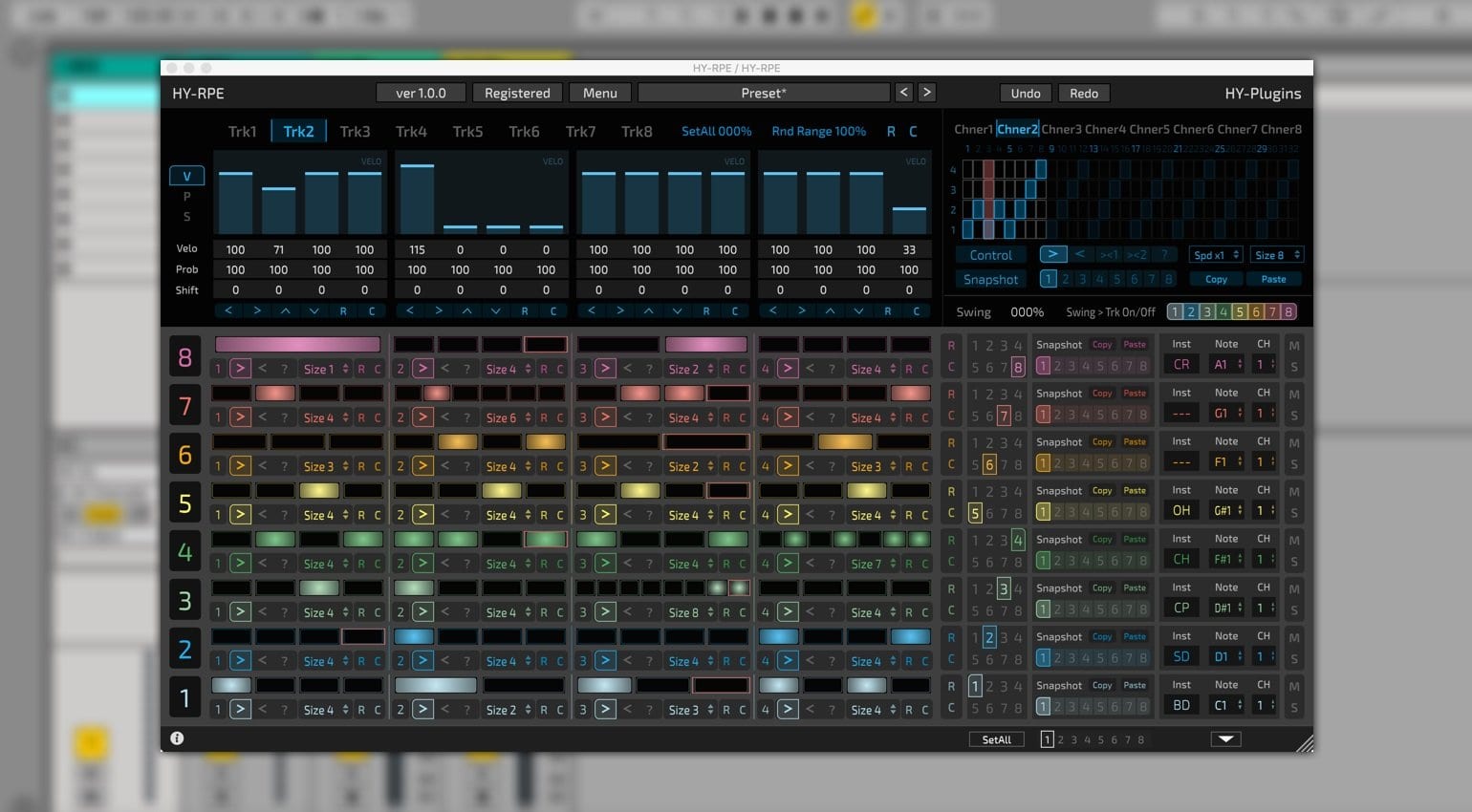Switch to Chner1 tab
This screenshot has width=1472, height=812.
click(974, 129)
